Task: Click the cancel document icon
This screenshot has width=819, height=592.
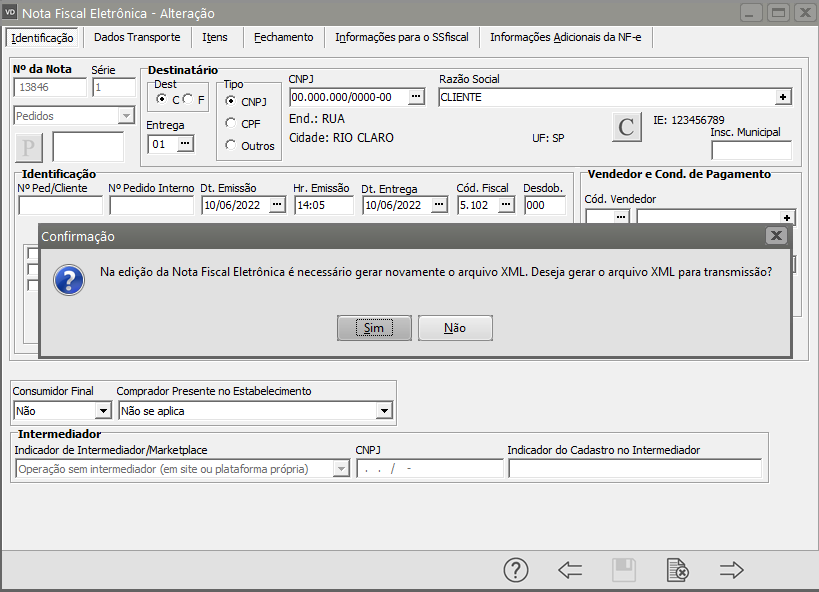Action: pos(678,570)
